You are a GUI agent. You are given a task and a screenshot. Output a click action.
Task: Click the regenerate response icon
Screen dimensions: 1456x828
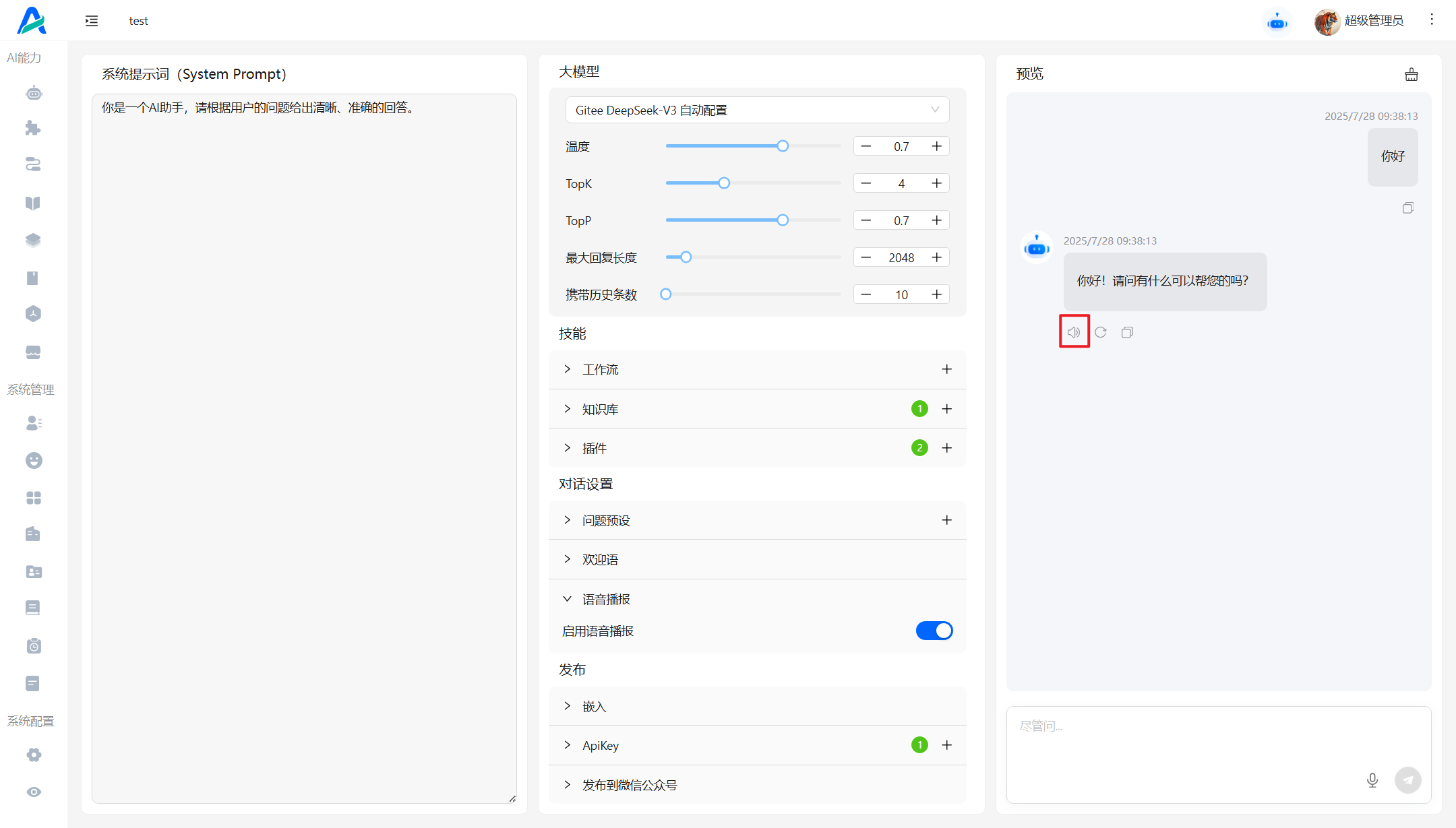pos(1101,332)
